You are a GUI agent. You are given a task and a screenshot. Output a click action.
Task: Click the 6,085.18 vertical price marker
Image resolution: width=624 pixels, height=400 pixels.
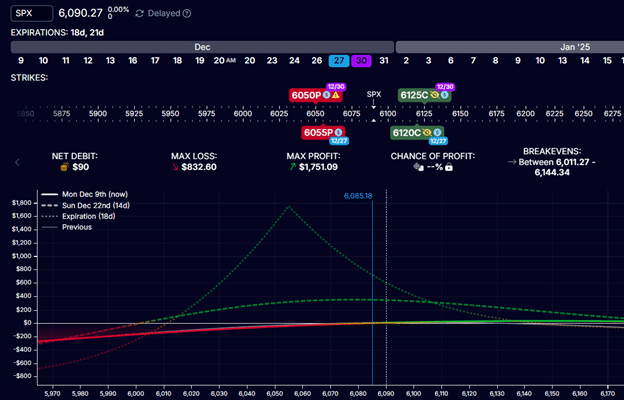tap(372, 196)
